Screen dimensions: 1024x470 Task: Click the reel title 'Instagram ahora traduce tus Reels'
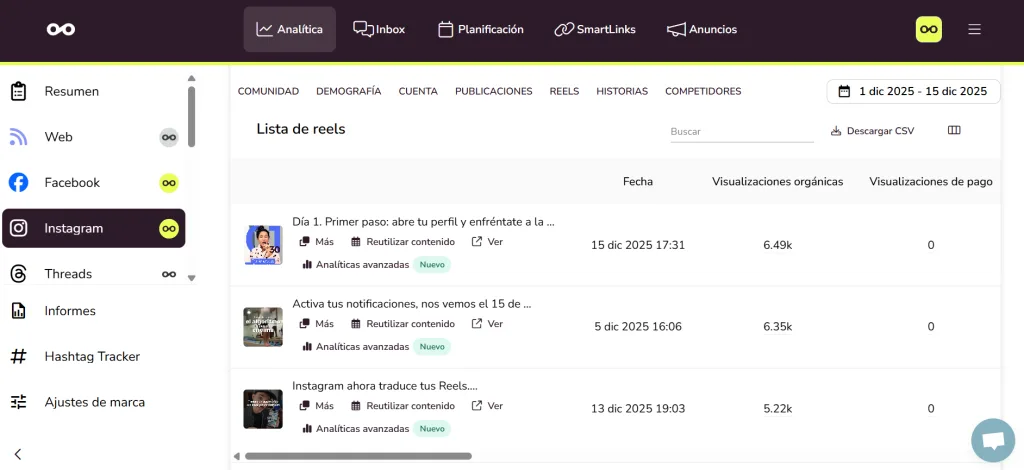click(x=385, y=386)
